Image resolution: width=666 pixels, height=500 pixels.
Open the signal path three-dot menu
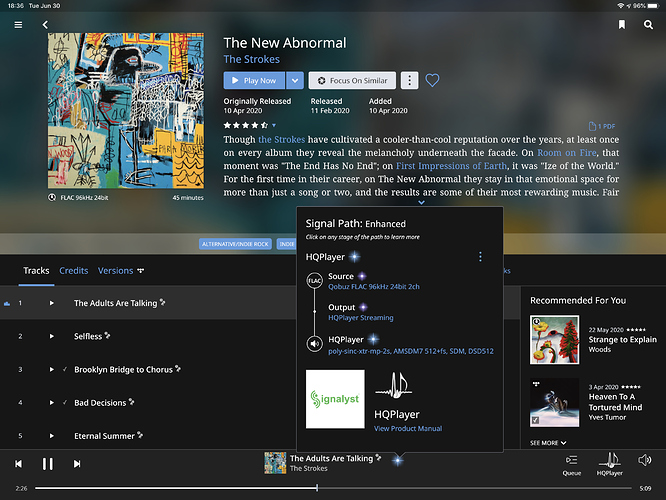(480, 257)
